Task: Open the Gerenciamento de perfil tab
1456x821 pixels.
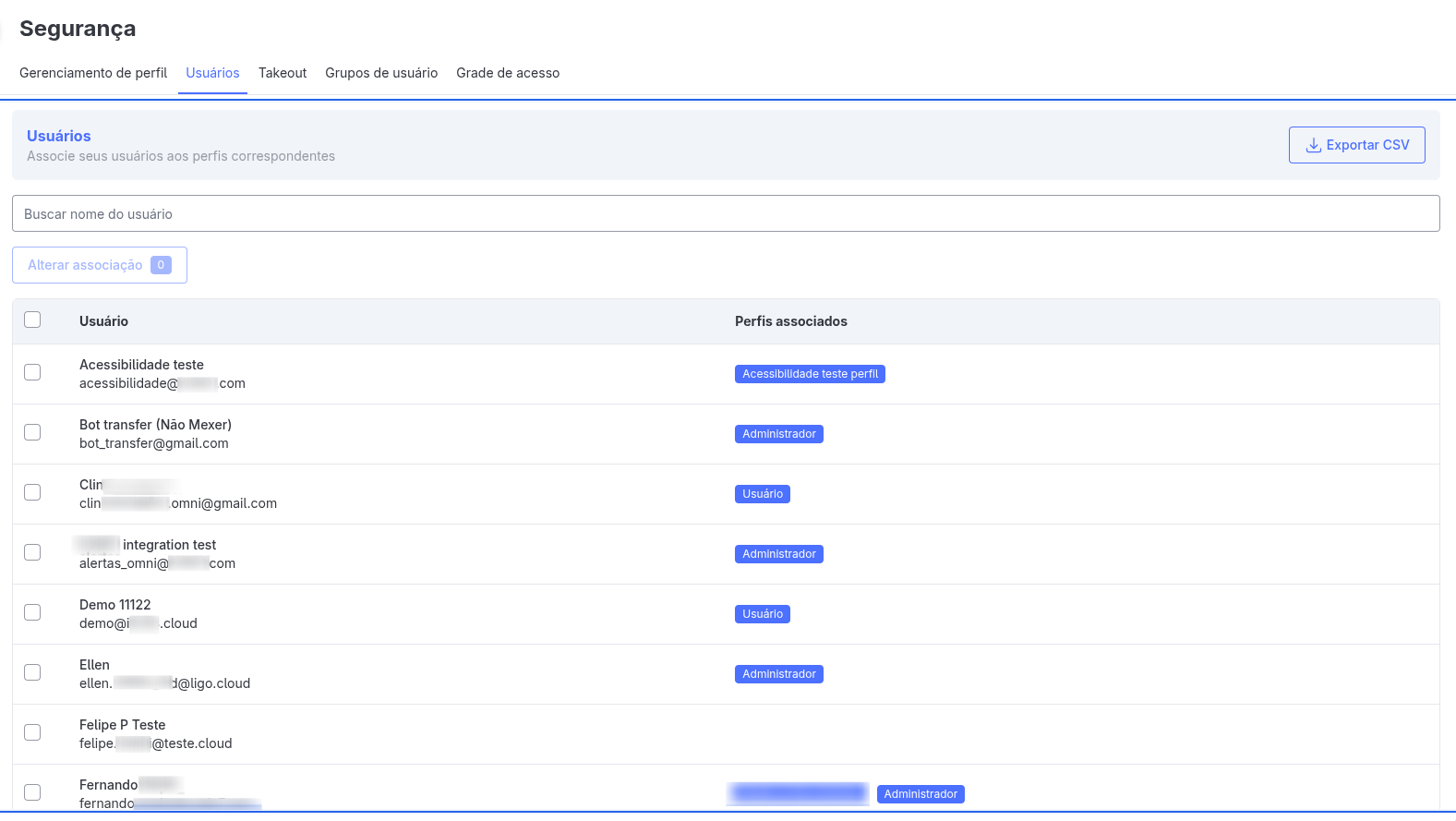Action: [x=93, y=73]
